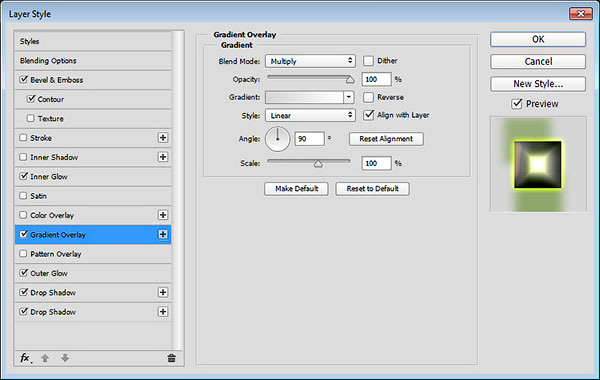Open the Style Linear dropdown
This screenshot has height=380, width=600.
[x=310, y=116]
